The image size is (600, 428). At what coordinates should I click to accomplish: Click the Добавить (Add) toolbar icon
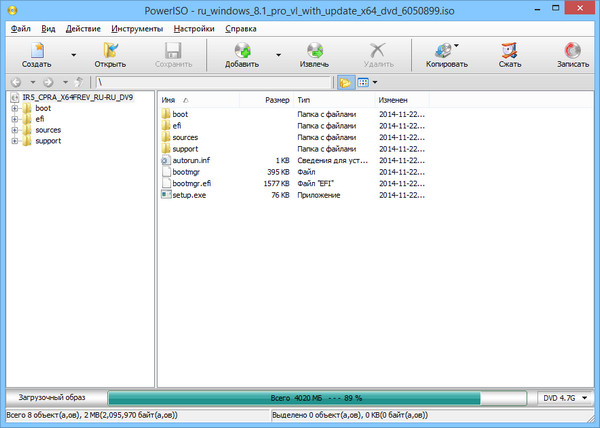(241, 52)
